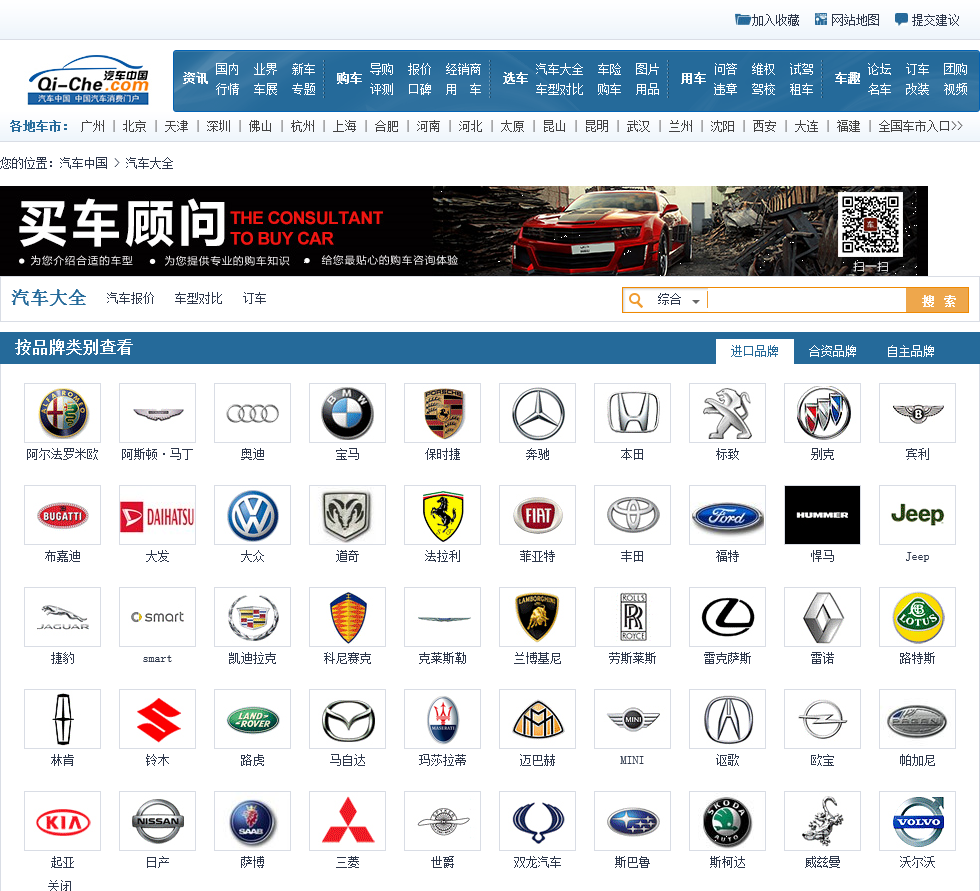
Task: Open the smart brand logo
Action: tap(158, 617)
